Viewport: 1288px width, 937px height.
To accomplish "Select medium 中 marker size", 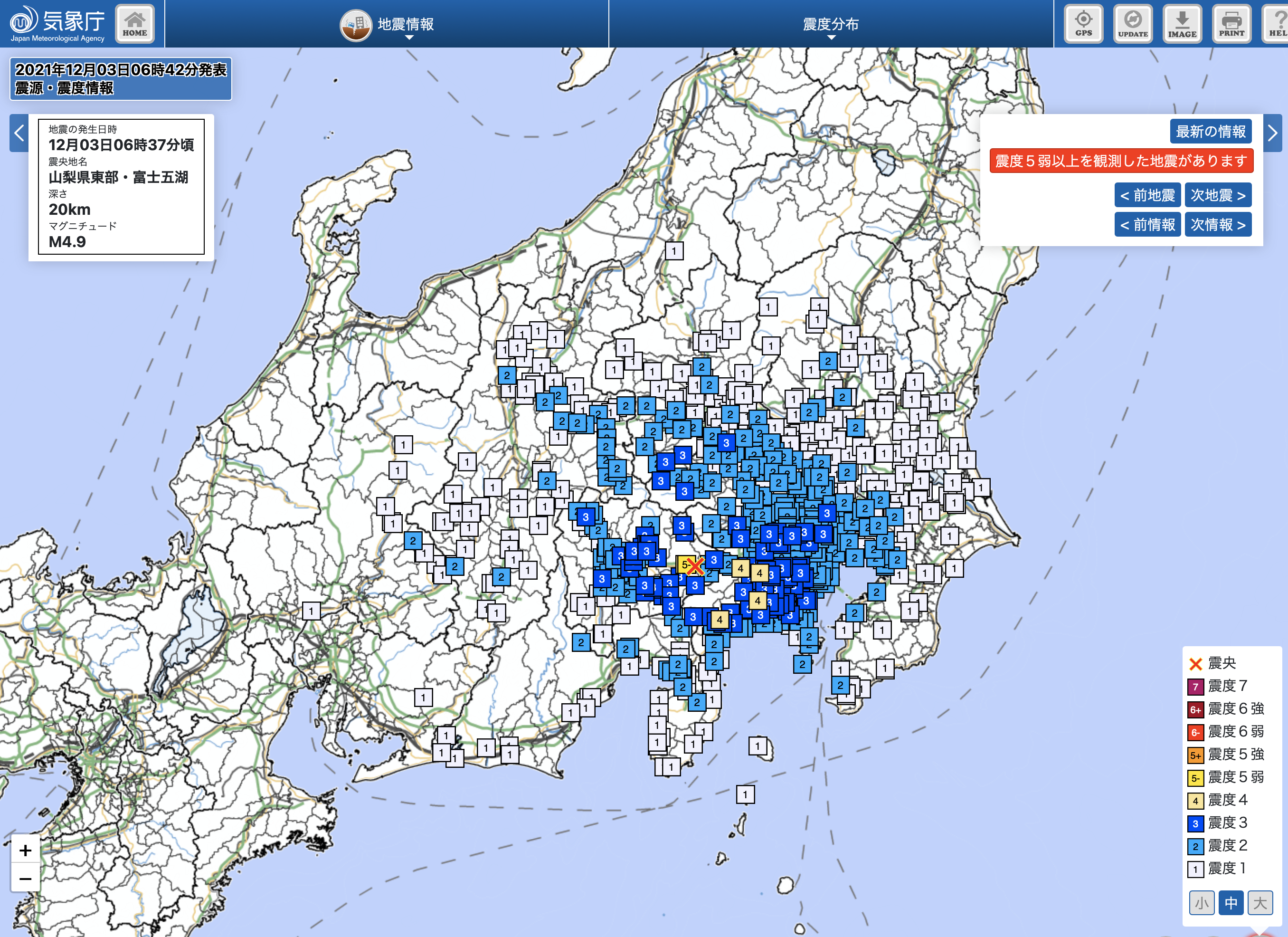I will coord(1231,902).
